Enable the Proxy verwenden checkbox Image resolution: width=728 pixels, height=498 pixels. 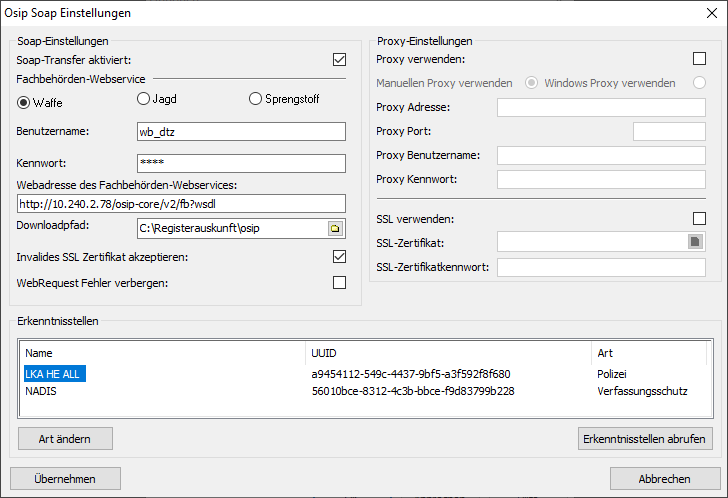(x=699, y=60)
